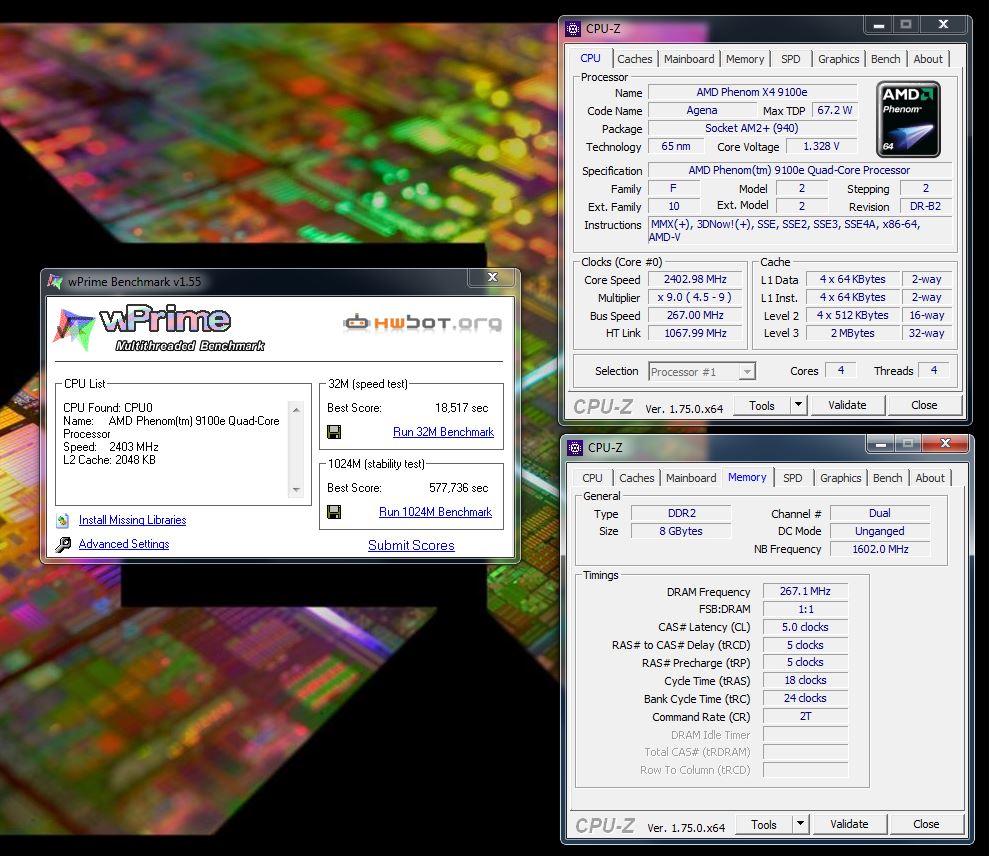Select SPD tab in lower CPU-Z
This screenshot has width=989, height=856.
[x=793, y=478]
